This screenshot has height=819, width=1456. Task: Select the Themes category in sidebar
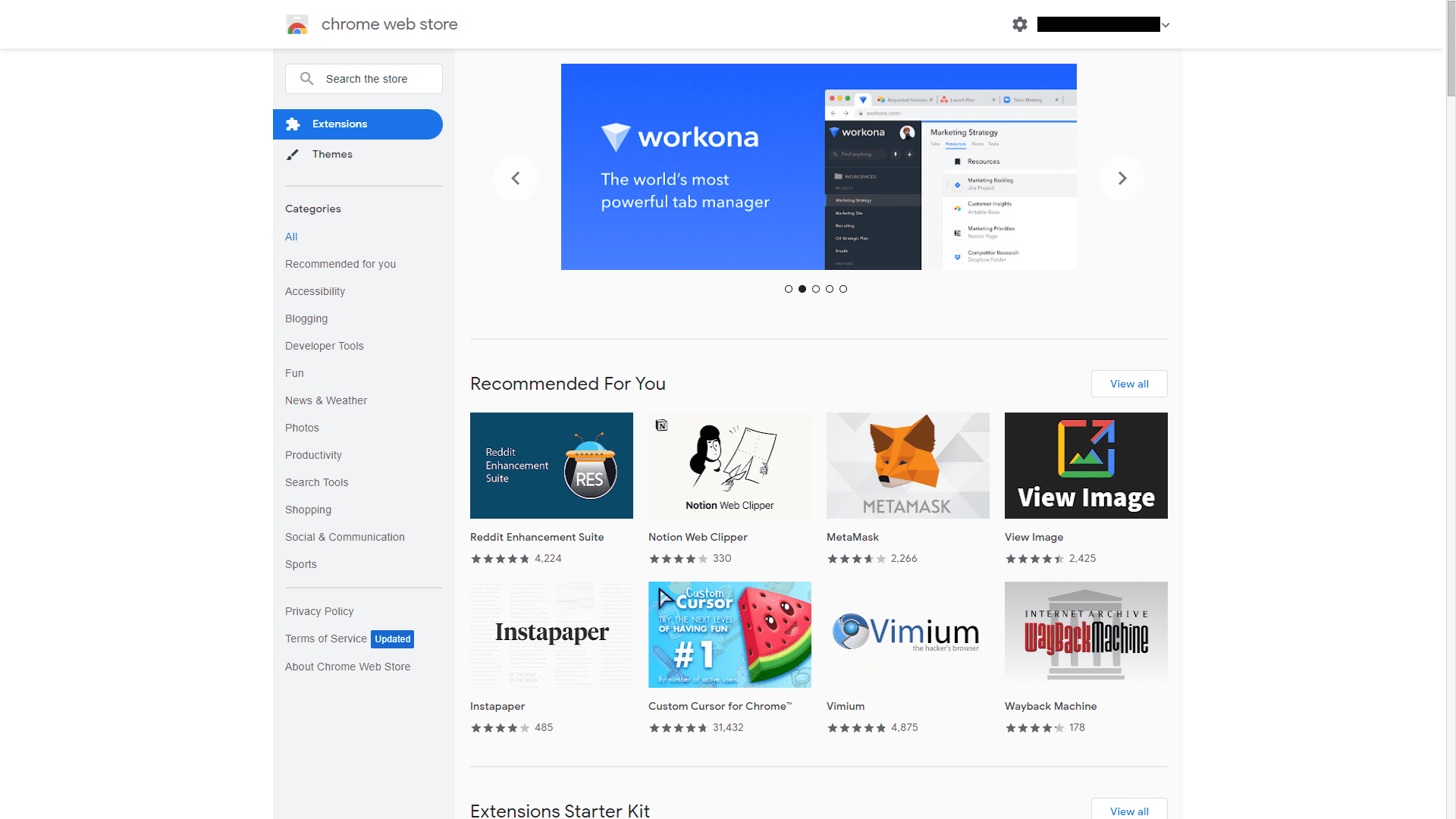(332, 154)
